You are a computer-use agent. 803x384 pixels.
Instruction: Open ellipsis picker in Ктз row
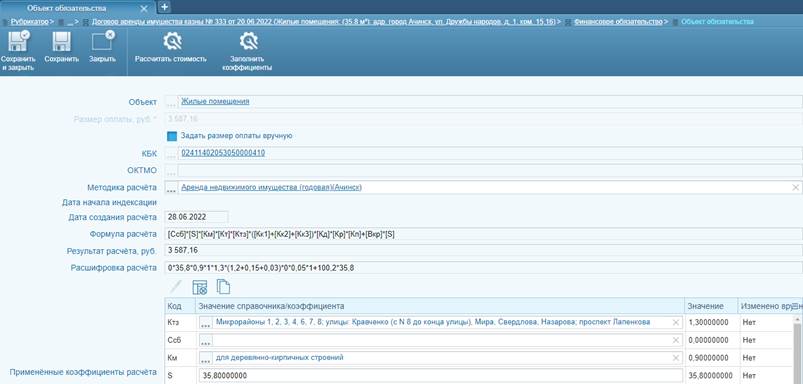(x=205, y=323)
